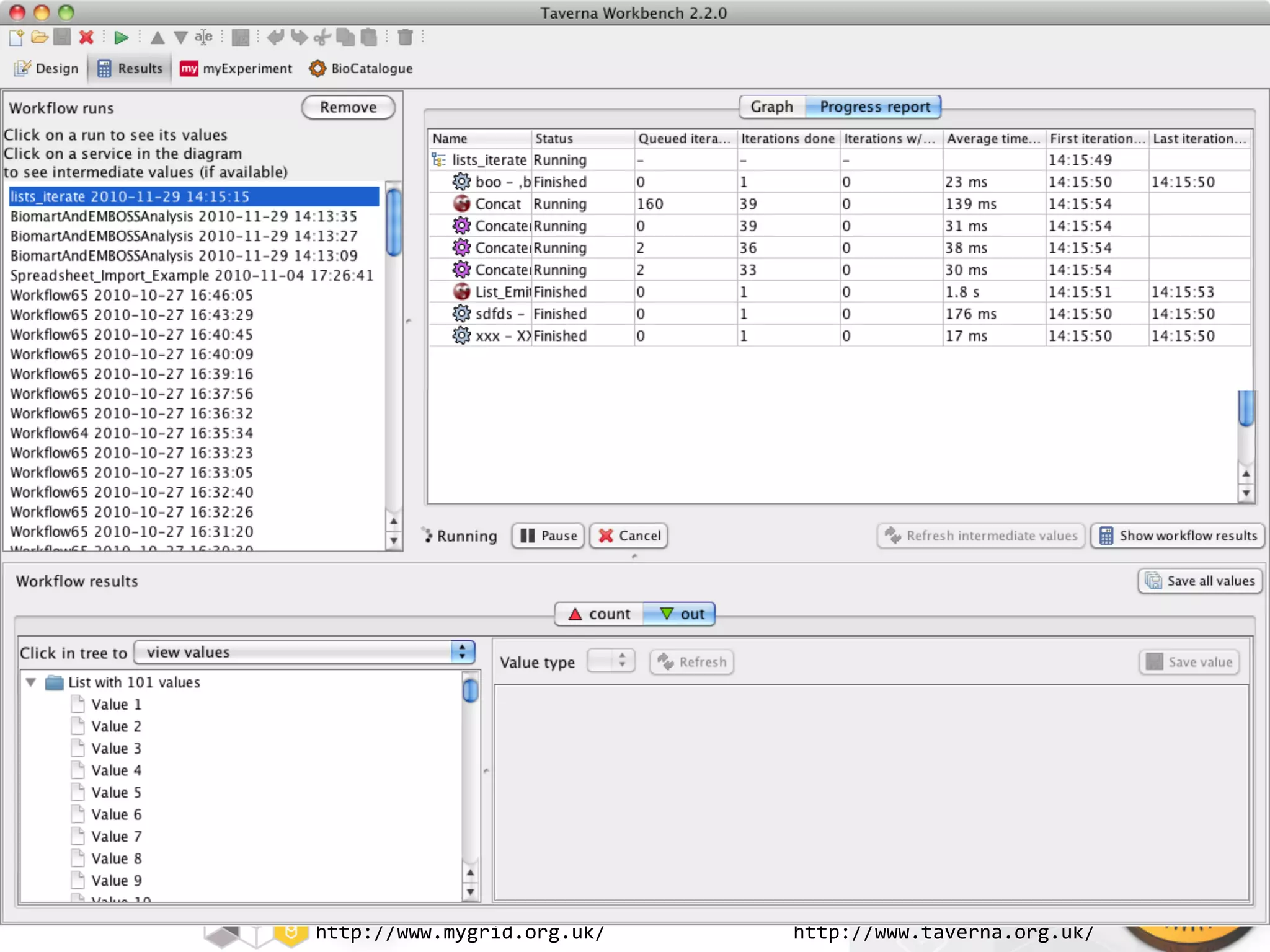Click the downward triangle output port icon
Screen dimensions: 1270x952
pos(180,38)
